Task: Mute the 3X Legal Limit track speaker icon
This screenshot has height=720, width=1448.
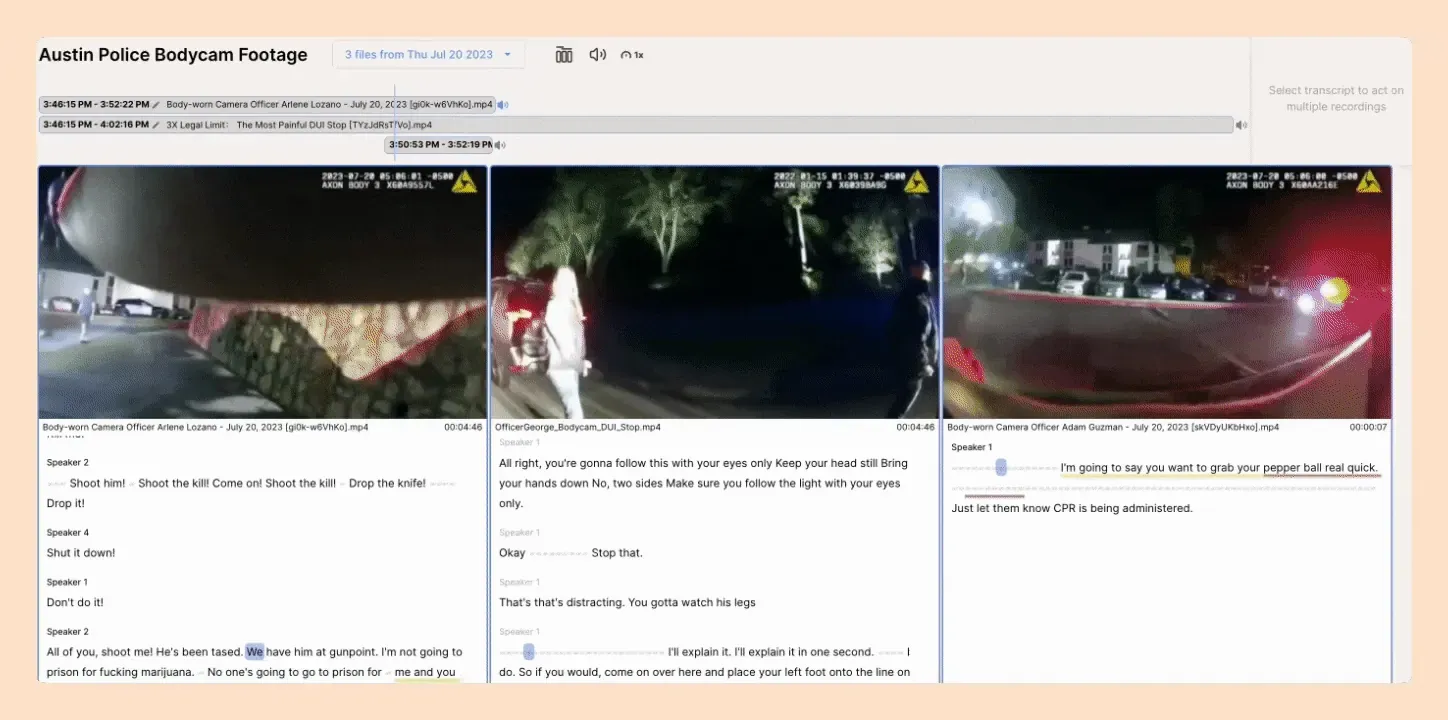Action: [1241, 125]
